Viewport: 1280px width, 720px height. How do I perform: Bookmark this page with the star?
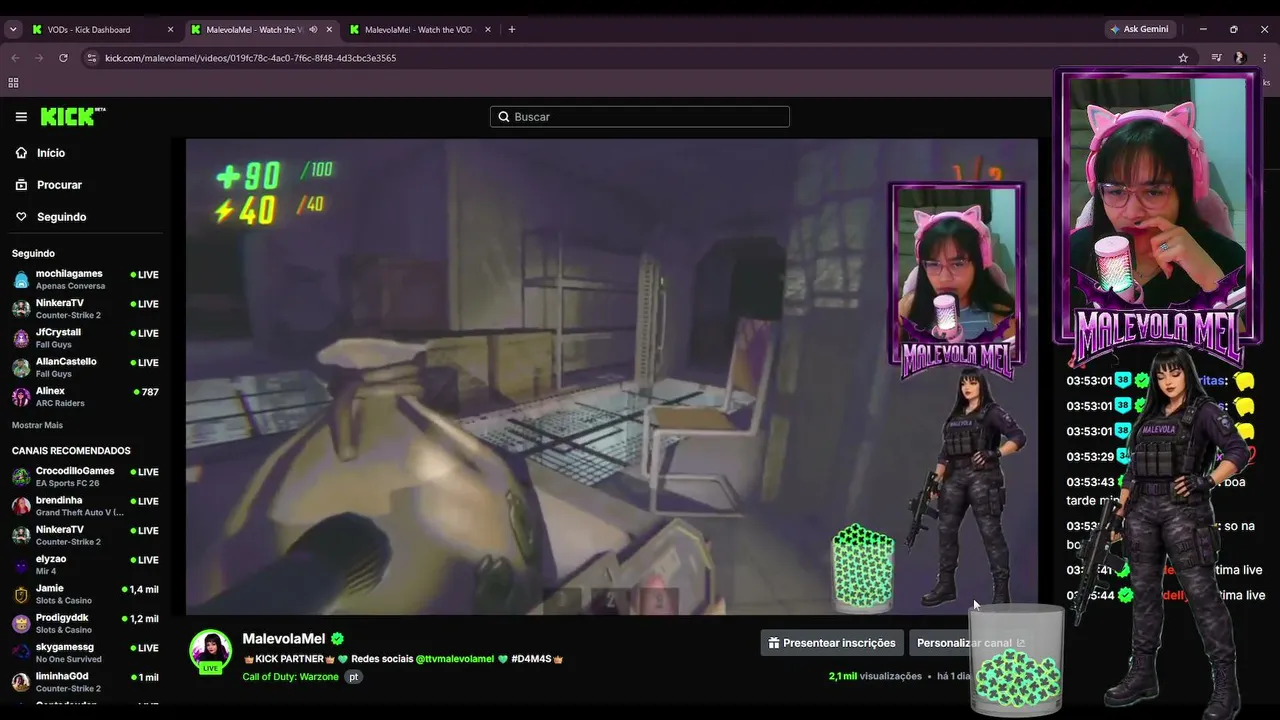pos(1183,58)
